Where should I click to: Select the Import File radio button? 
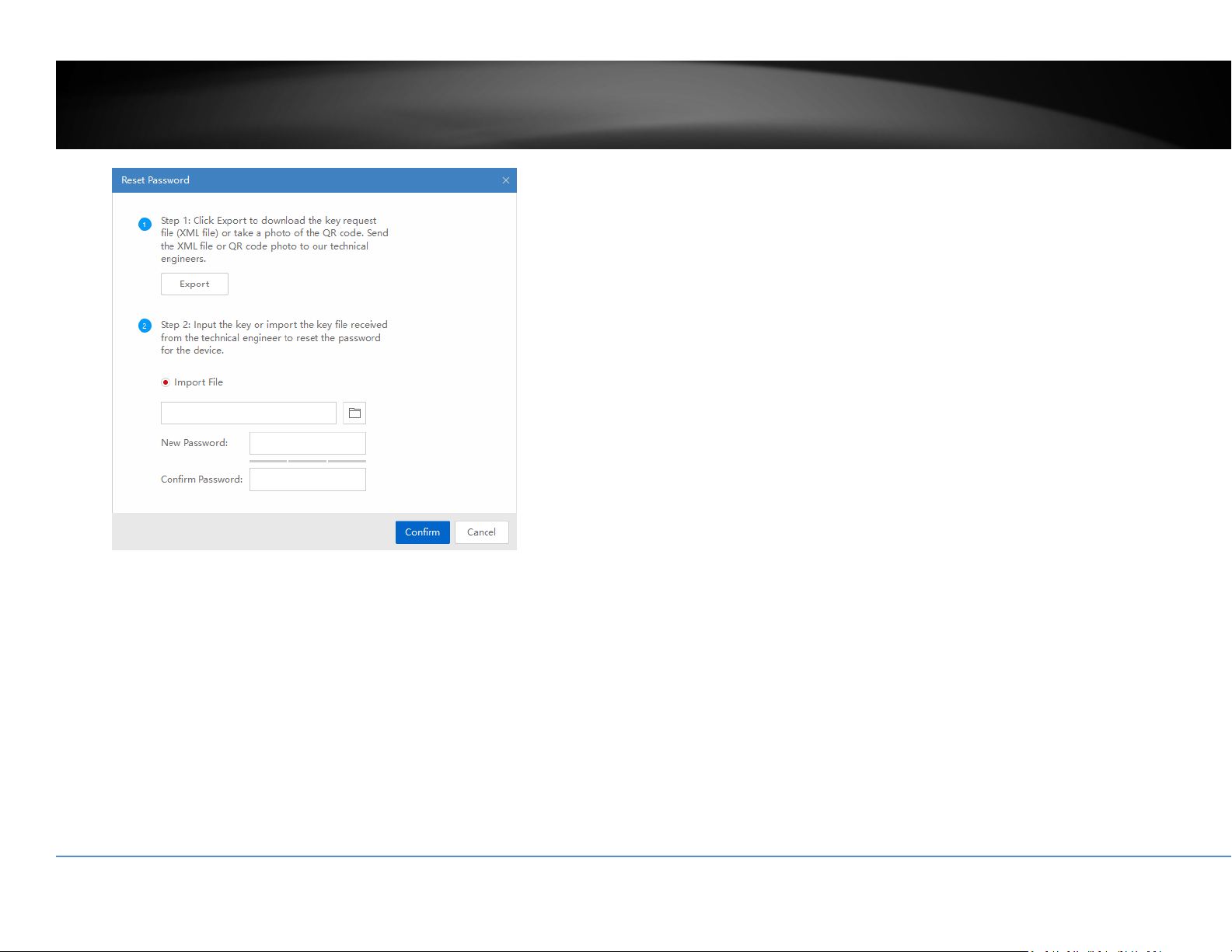(166, 382)
